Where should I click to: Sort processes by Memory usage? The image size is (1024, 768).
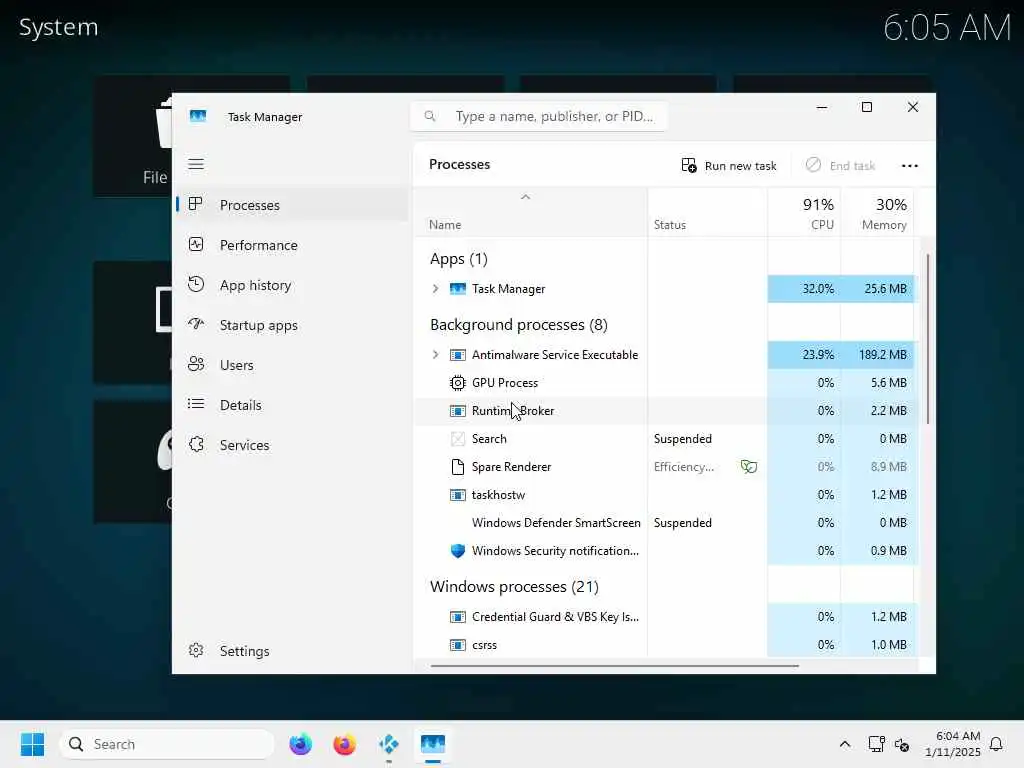point(877,214)
